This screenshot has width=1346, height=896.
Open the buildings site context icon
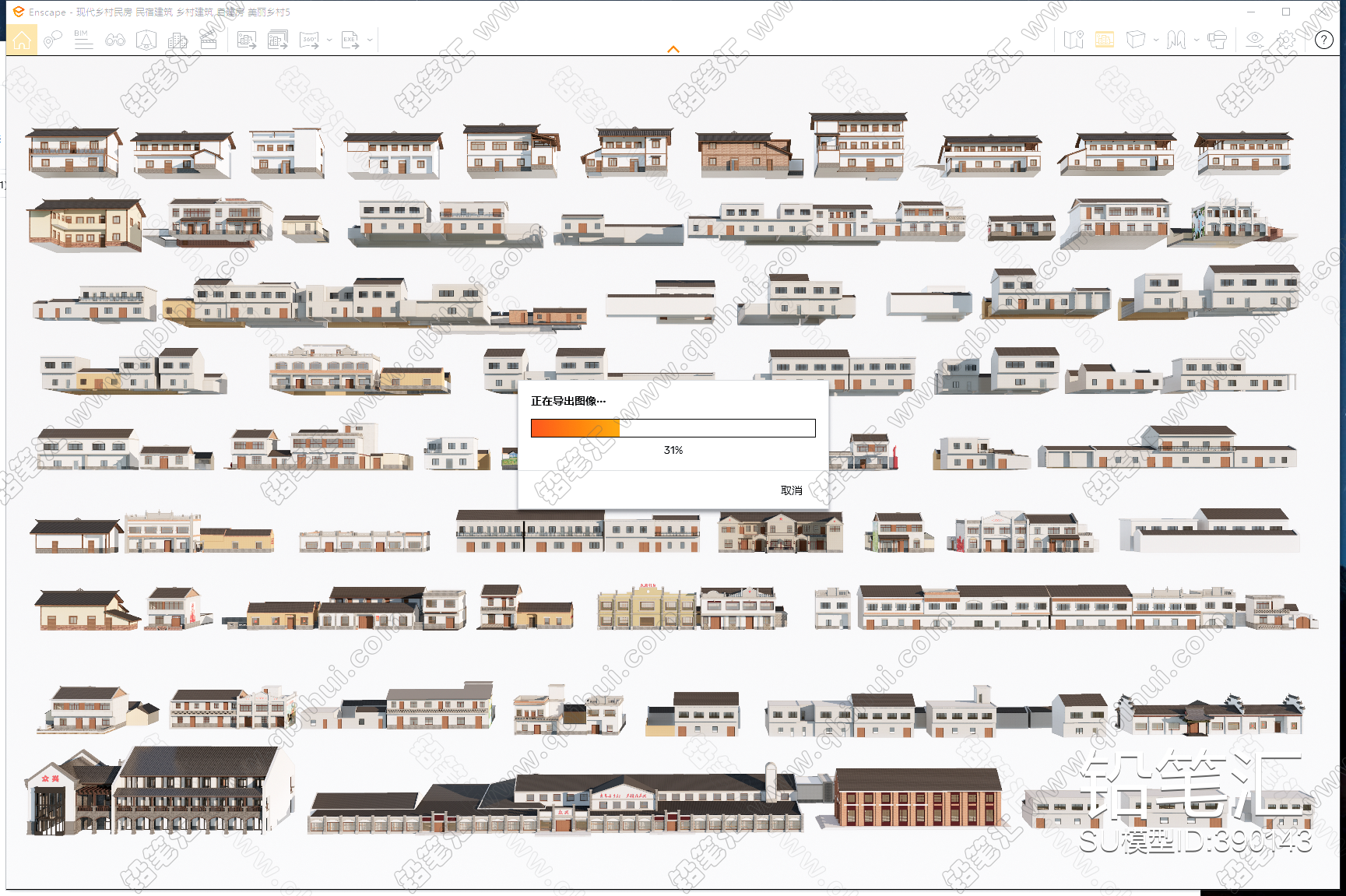coord(177,40)
